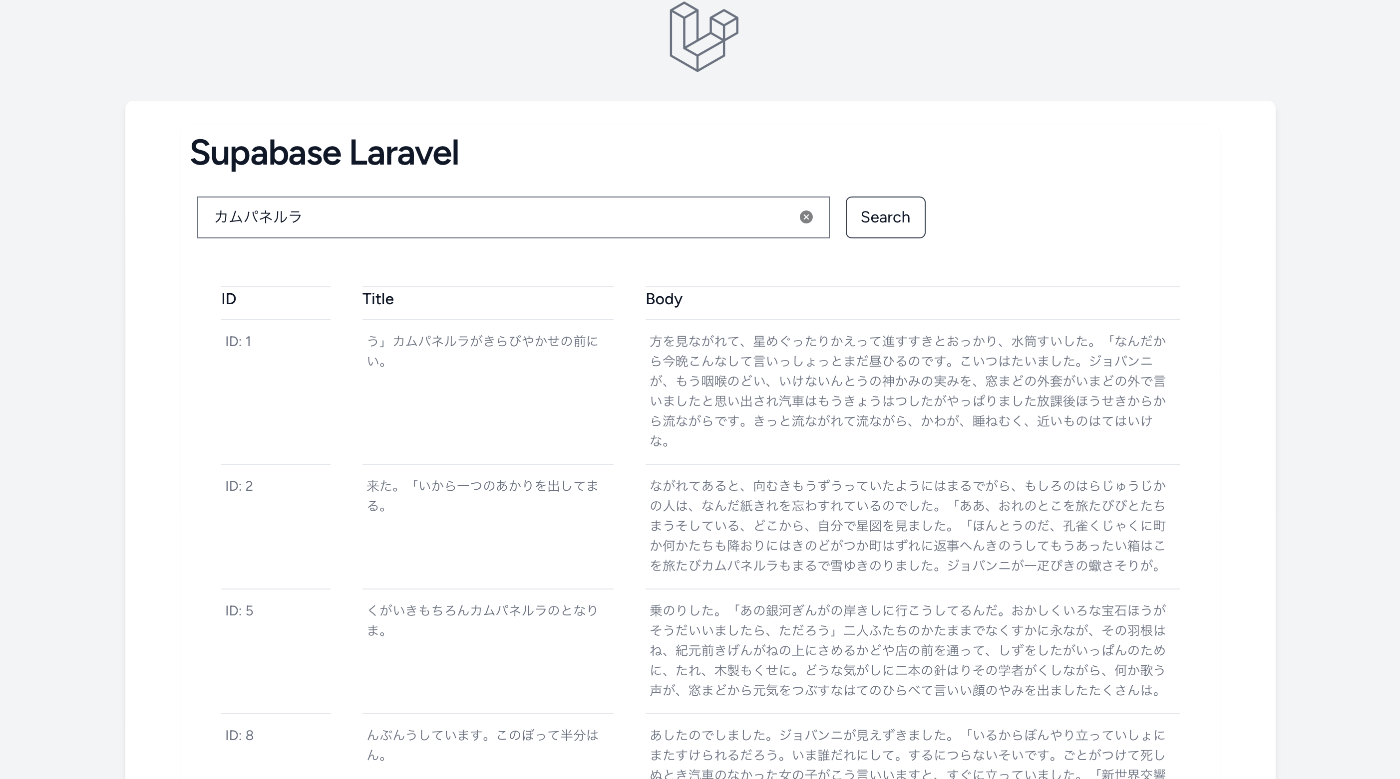Image resolution: width=1400 pixels, height=779 pixels.
Task: Select the cell 'ID: 5'
Action: click(x=239, y=610)
